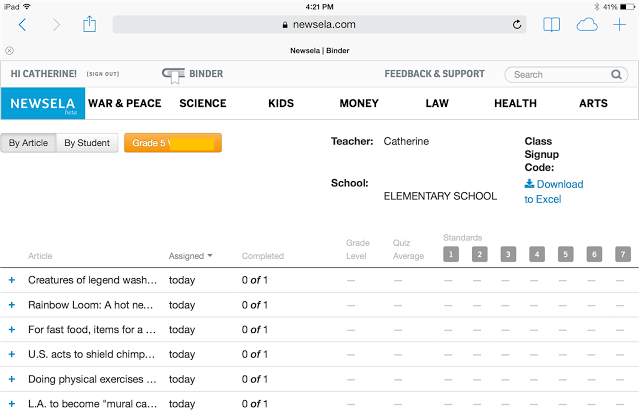Click the Download to Excel link
Viewport: 640px width, 416px height.
(553, 191)
